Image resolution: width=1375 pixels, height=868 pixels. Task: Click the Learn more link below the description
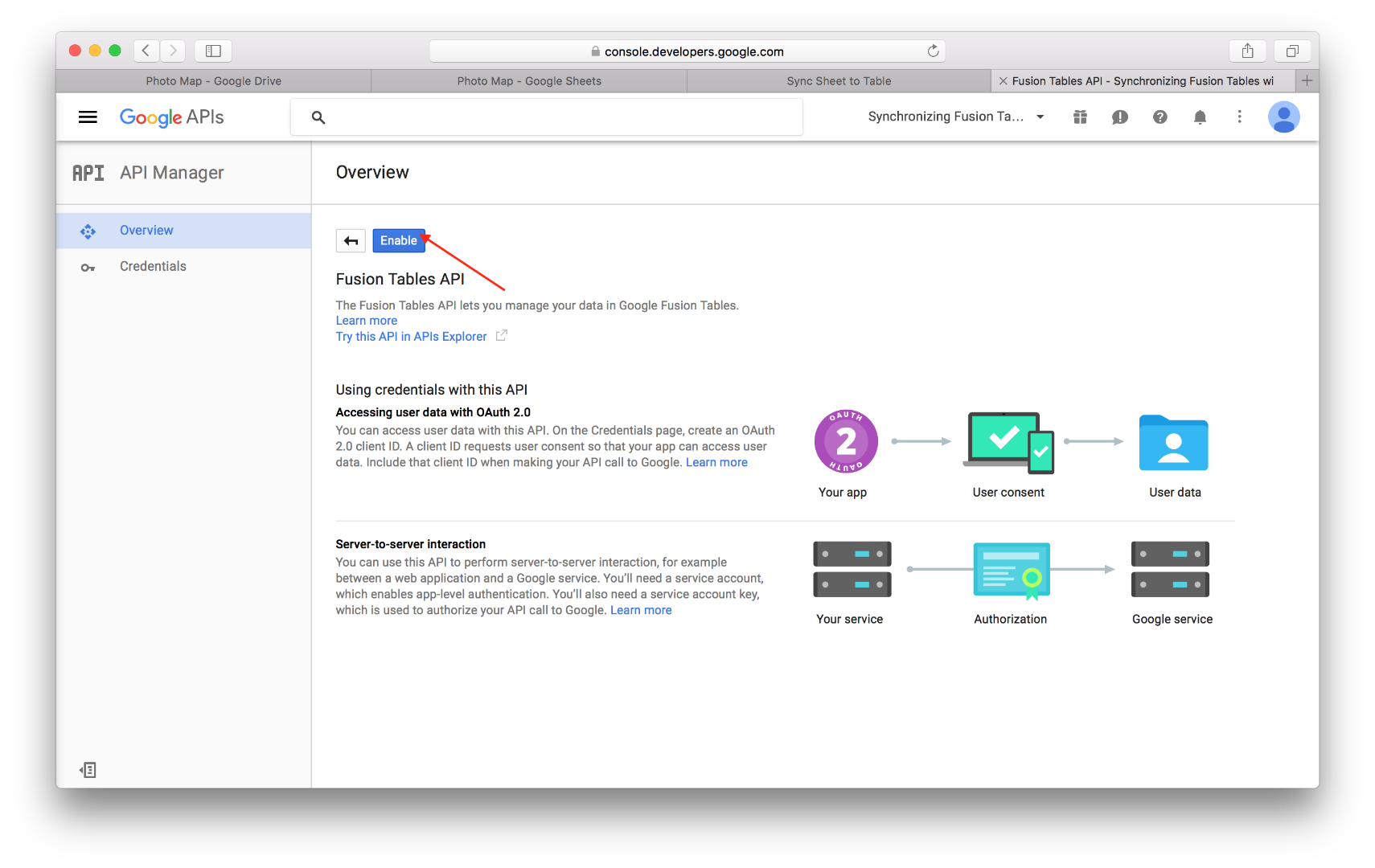point(366,320)
